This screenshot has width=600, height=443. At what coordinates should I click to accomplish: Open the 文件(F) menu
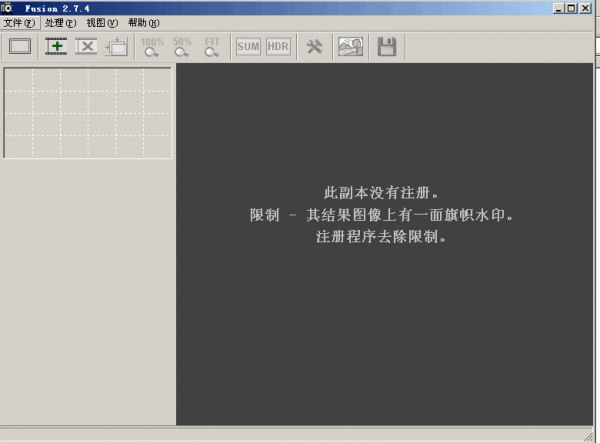pos(19,23)
